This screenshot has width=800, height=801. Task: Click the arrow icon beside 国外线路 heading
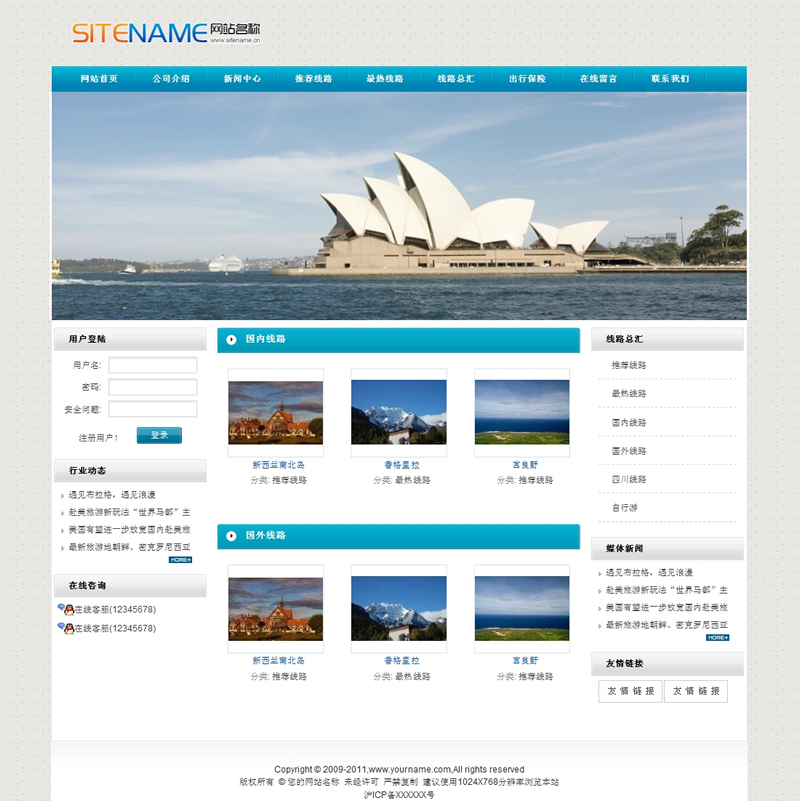pyautogui.click(x=232, y=536)
